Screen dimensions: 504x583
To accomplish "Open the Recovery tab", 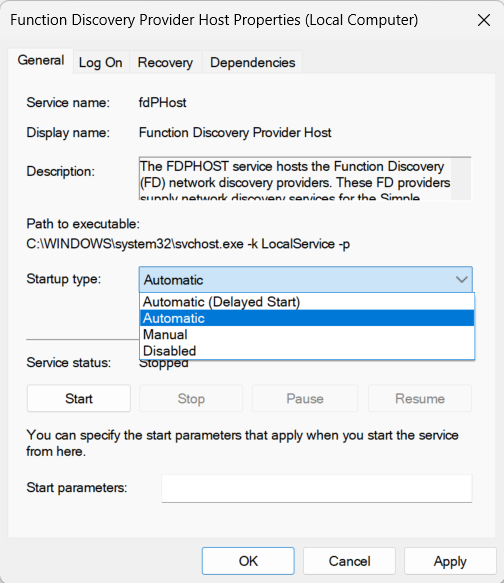I will pos(165,62).
